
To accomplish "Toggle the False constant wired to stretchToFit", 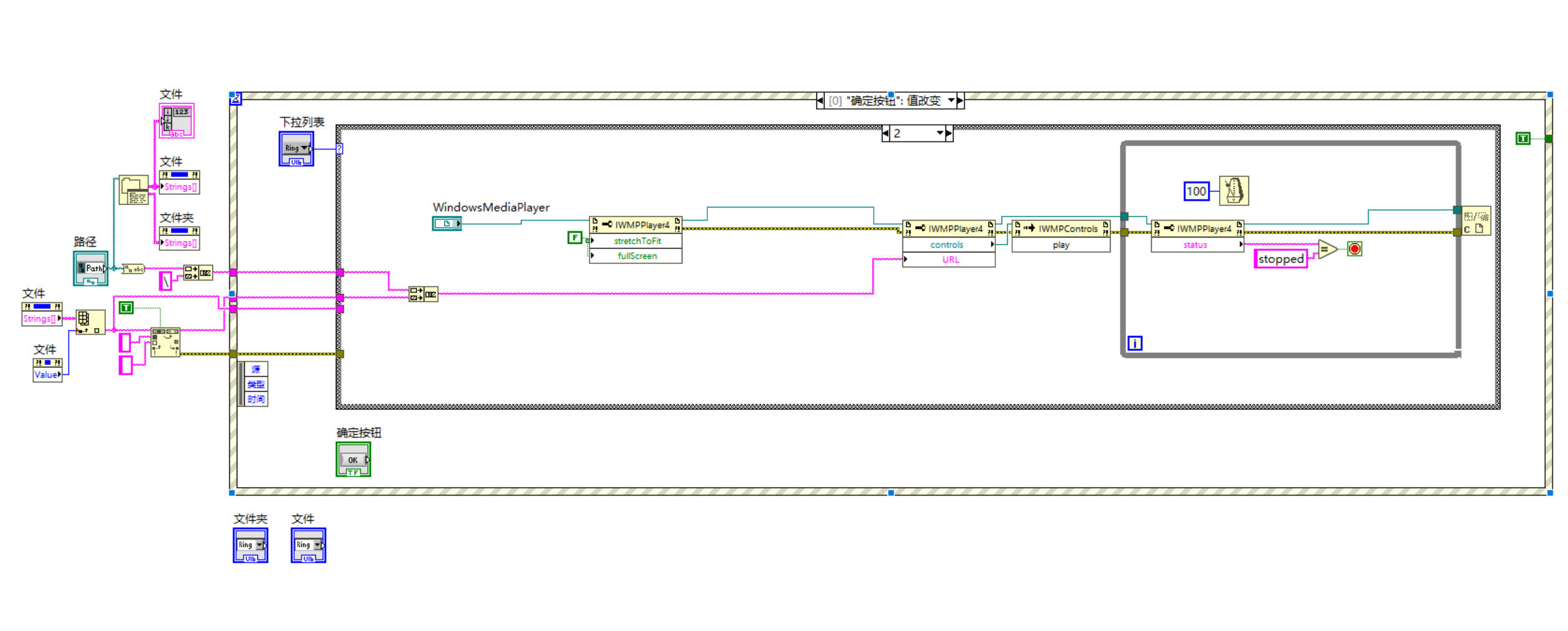I will 575,238.
